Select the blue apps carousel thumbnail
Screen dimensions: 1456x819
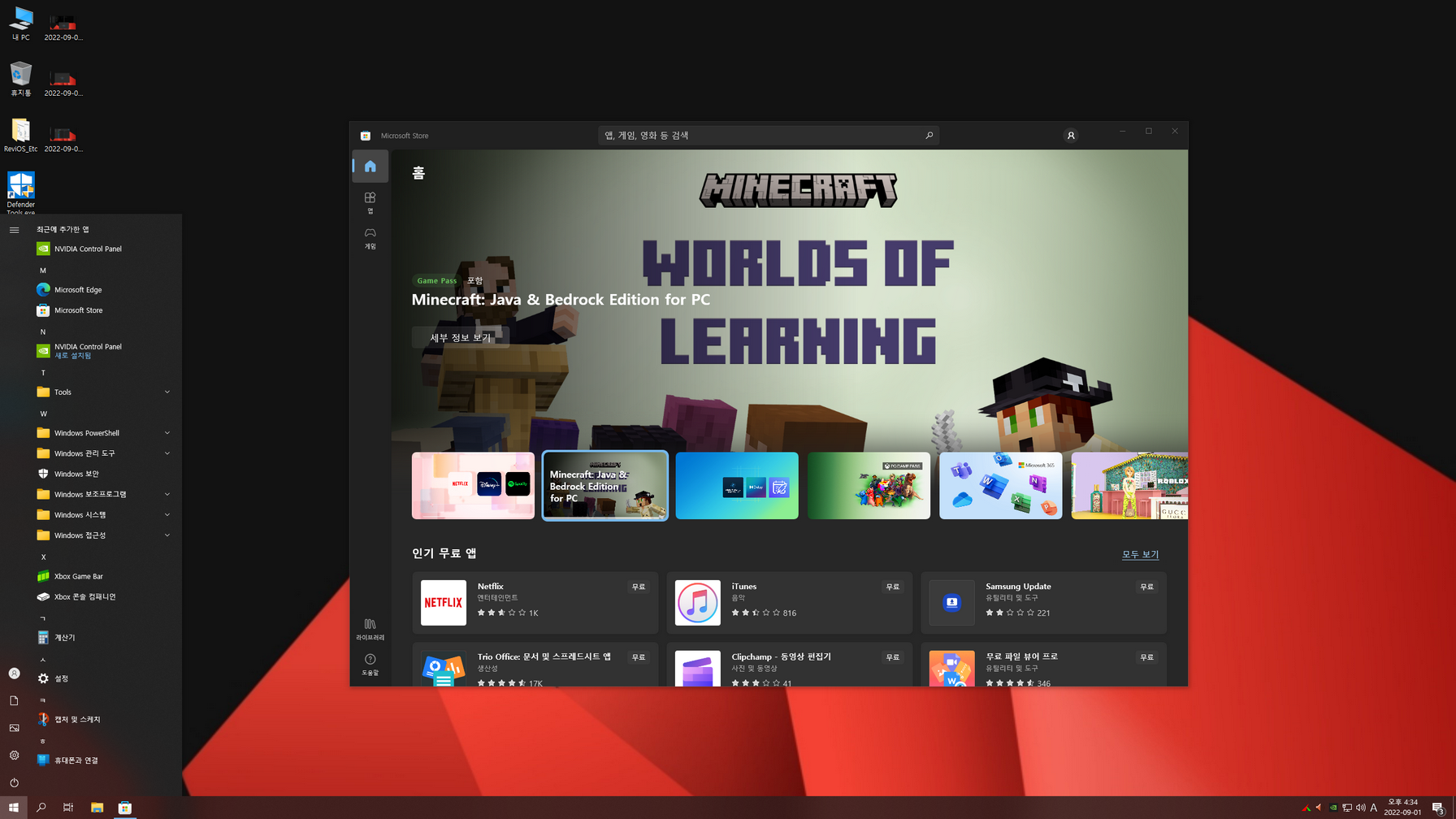pos(737,486)
